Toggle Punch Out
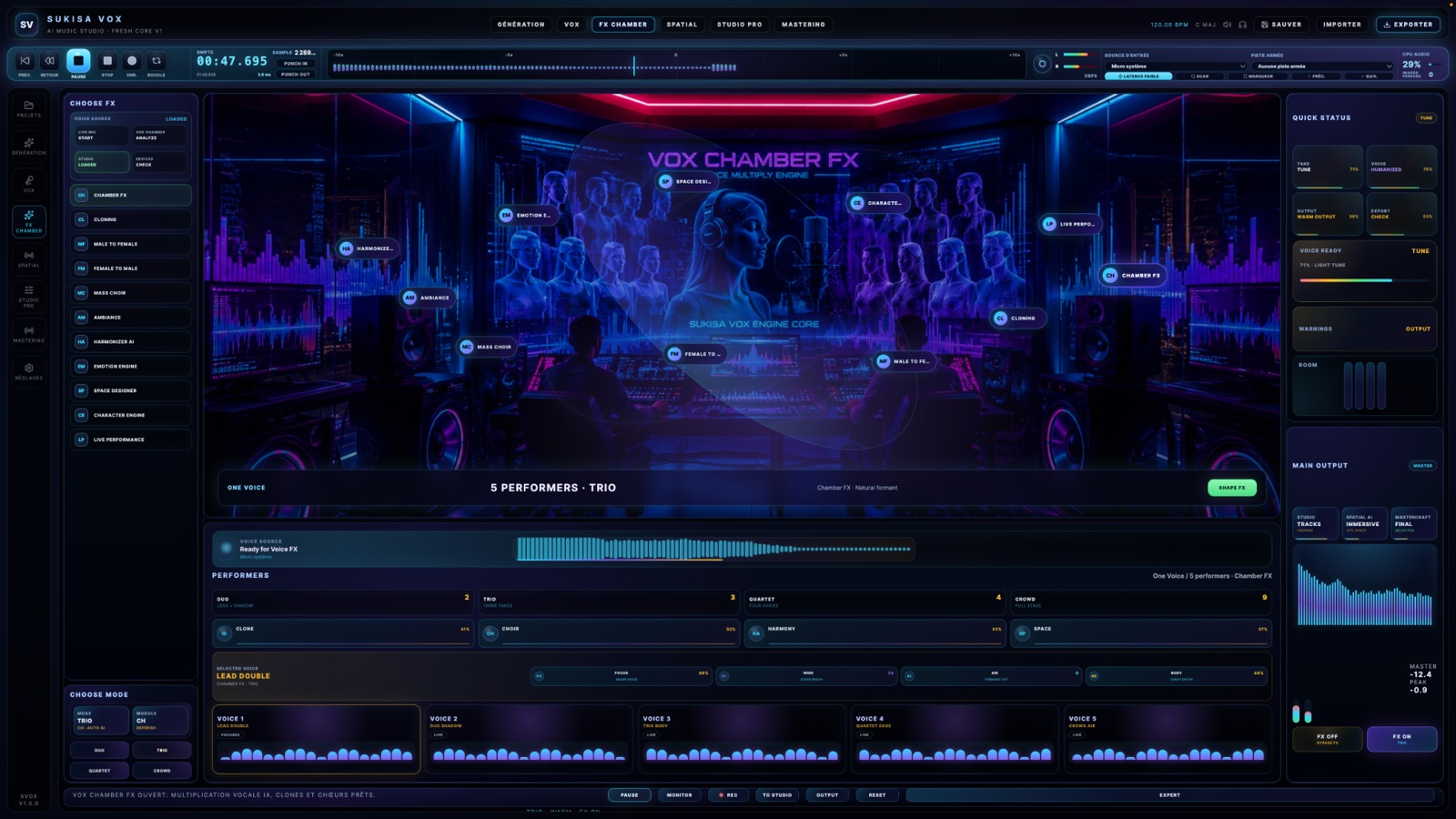Viewport: 1456px width, 819px height. click(x=295, y=75)
